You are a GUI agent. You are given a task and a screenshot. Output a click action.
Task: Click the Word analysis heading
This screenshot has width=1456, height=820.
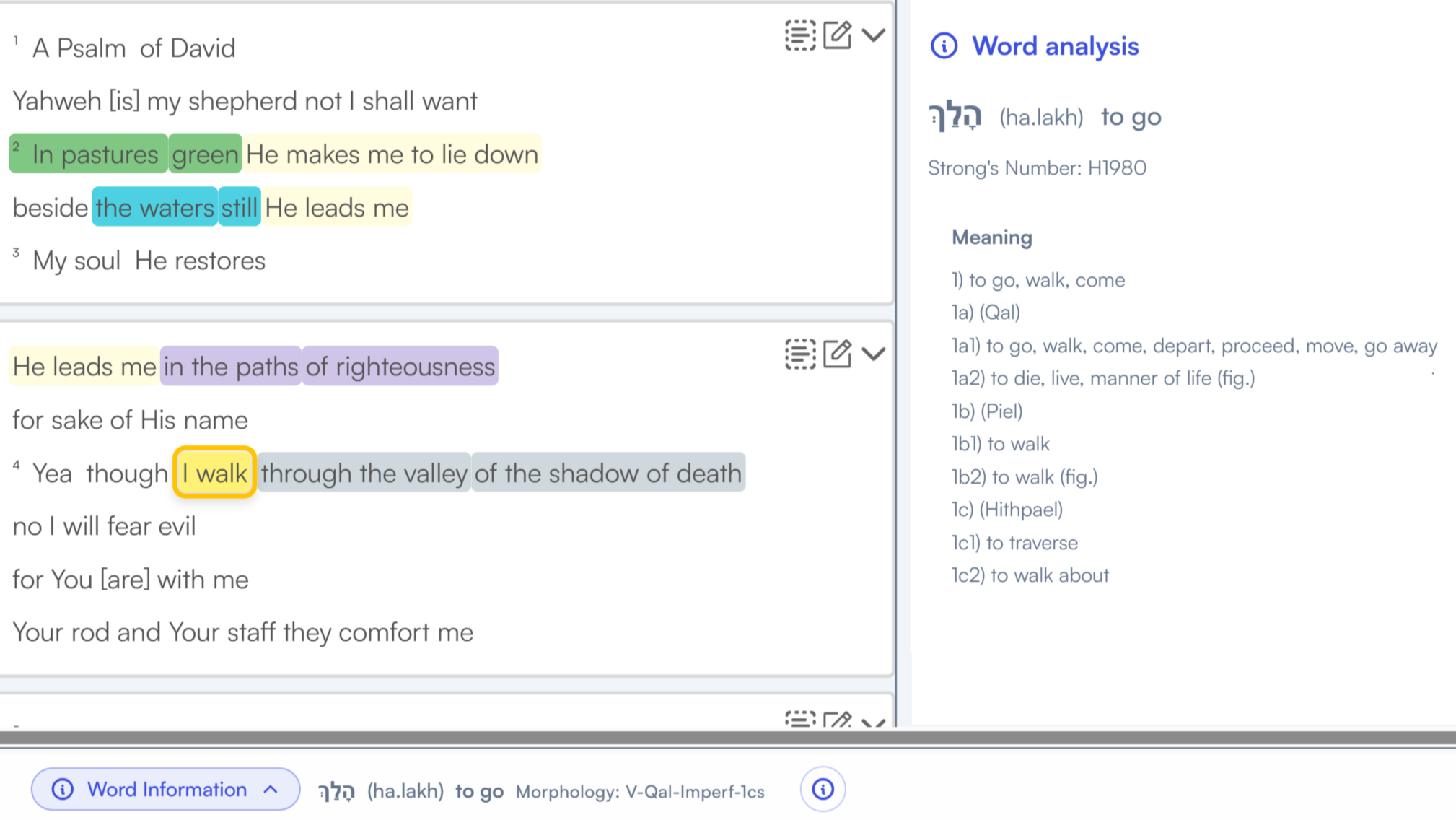1056,45
